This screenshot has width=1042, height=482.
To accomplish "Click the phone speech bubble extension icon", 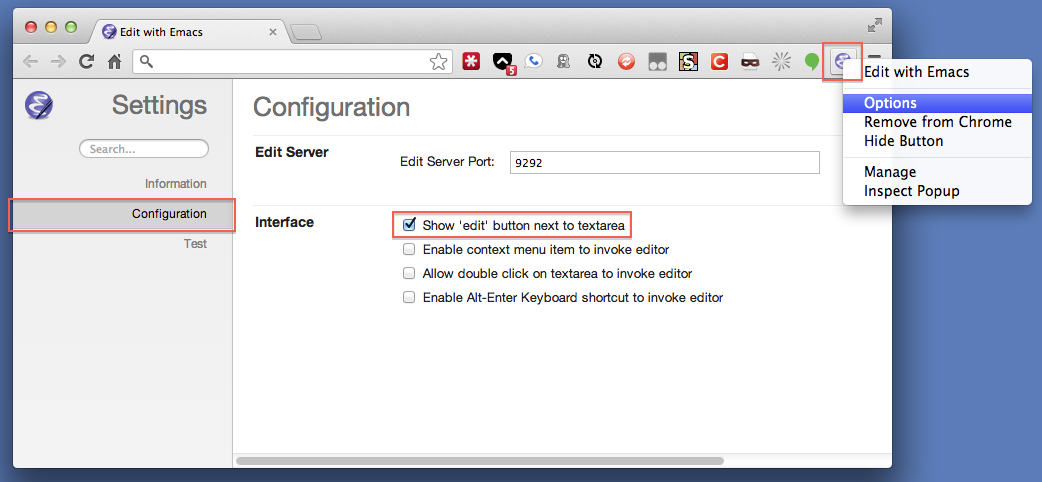I will (x=533, y=62).
